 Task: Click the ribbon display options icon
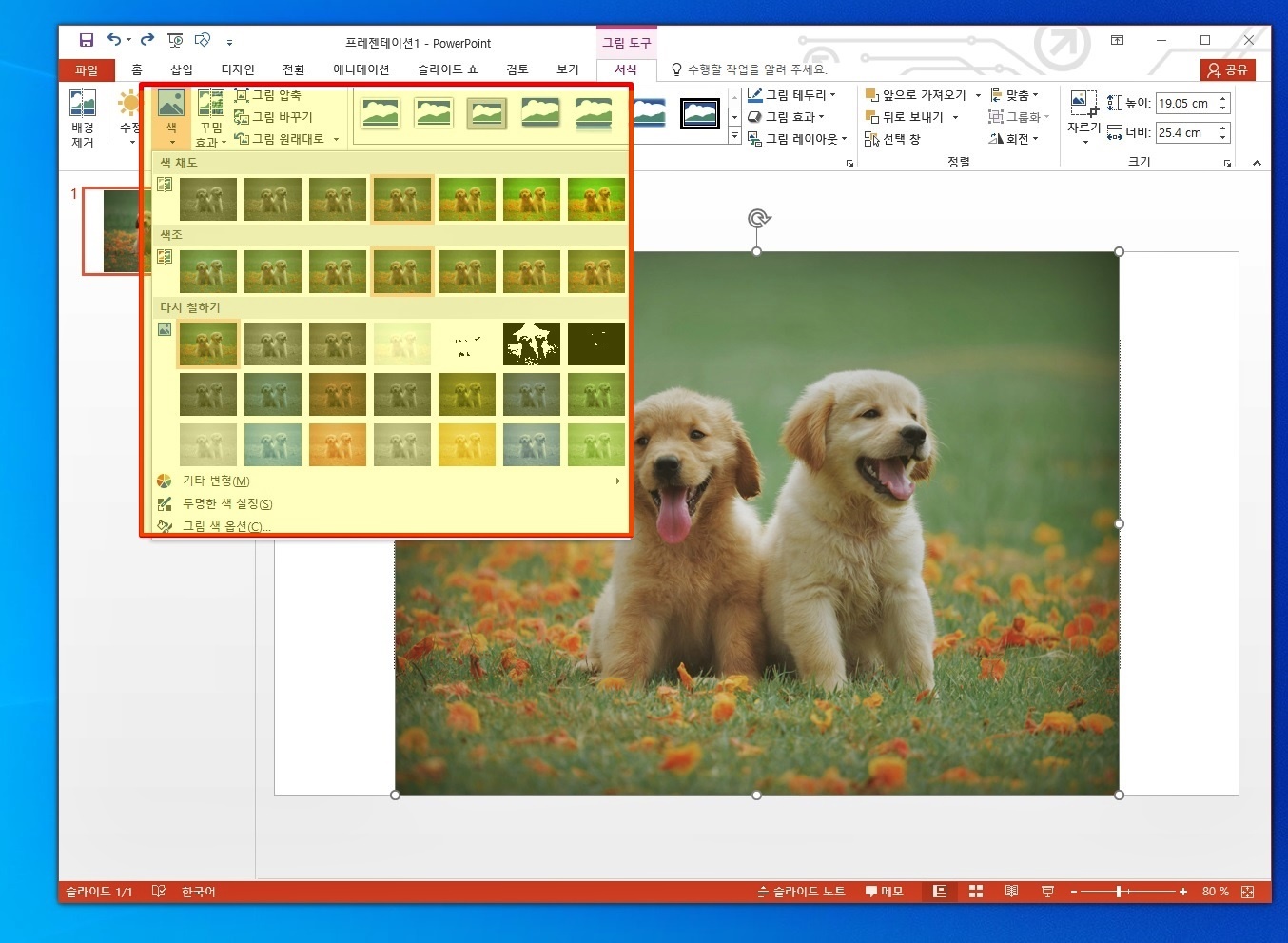(x=1118, y=40)
